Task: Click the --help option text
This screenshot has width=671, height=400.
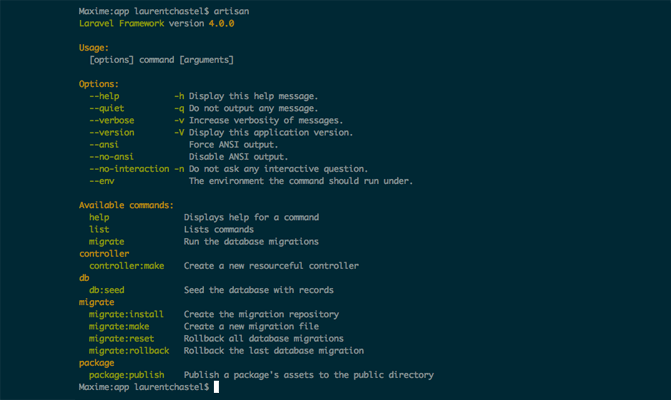Action: point(104,96)
